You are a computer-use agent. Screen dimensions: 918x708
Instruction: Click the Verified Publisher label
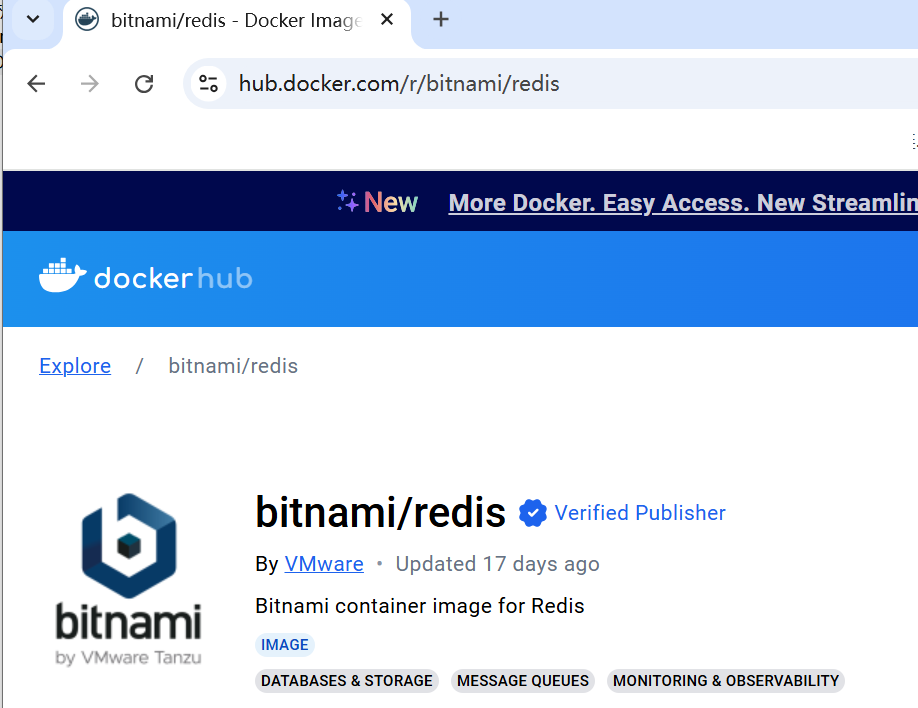[640, 513]
